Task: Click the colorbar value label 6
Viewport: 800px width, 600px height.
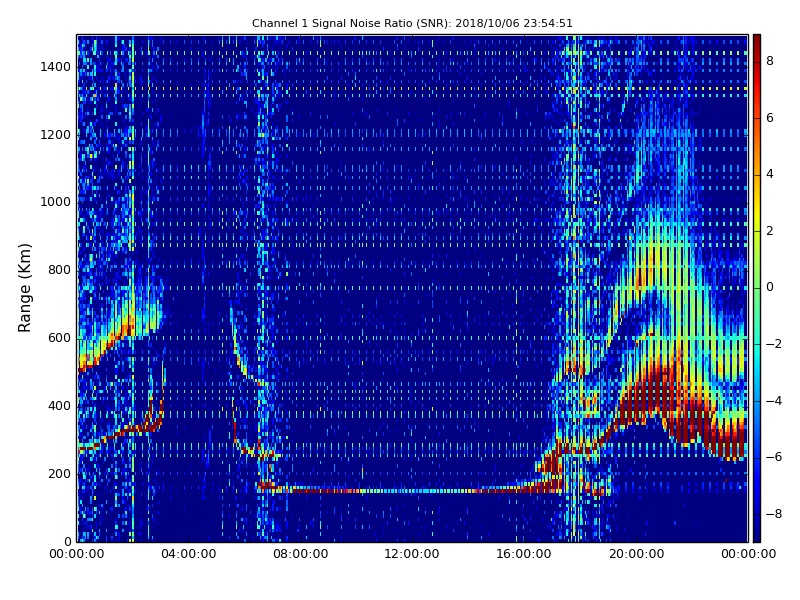Action: [x=770, y=118]
